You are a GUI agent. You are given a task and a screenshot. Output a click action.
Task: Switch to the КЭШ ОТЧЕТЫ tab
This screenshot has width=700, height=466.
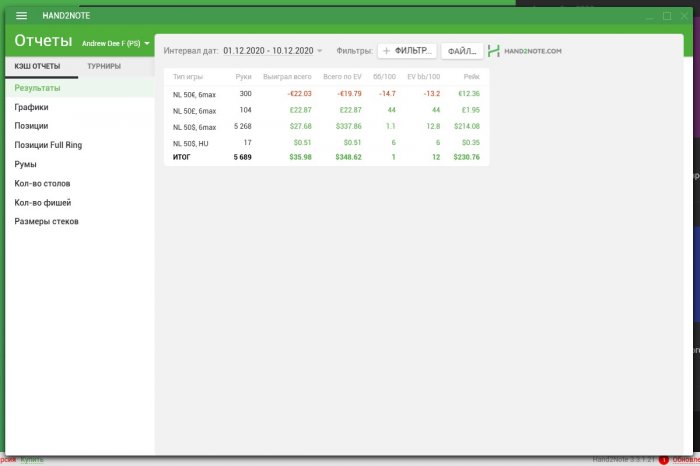click(38, 66)
